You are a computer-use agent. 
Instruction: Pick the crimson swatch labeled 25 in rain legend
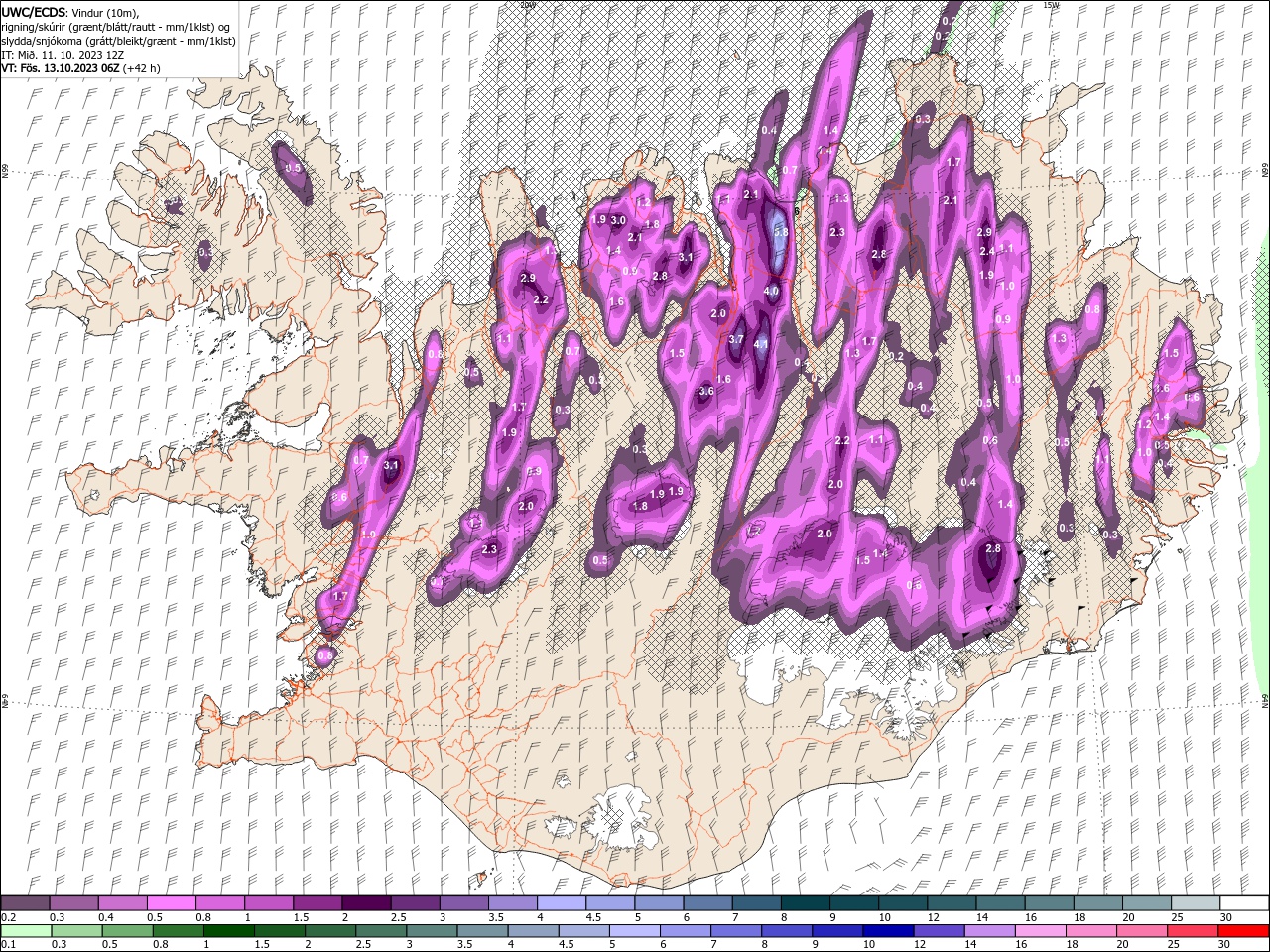tap(1194, 930)
